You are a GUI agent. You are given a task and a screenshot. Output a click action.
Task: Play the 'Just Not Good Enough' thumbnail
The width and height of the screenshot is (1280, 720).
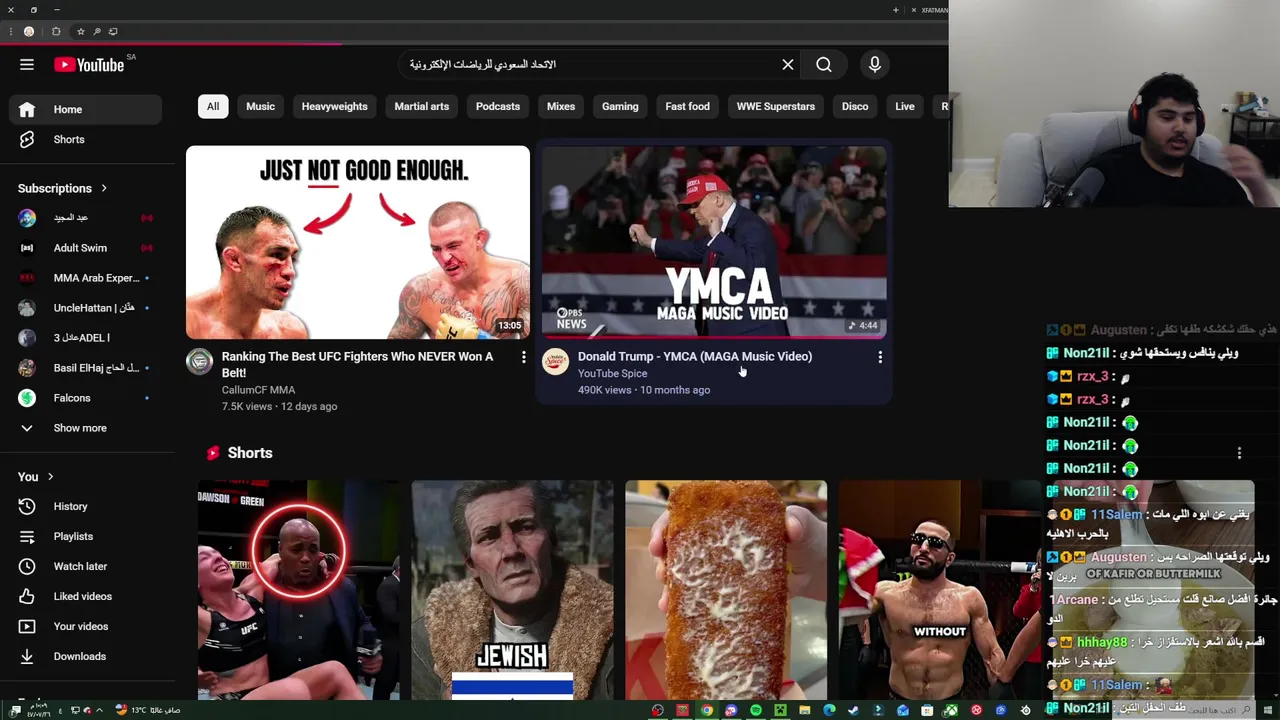[358, 243]
